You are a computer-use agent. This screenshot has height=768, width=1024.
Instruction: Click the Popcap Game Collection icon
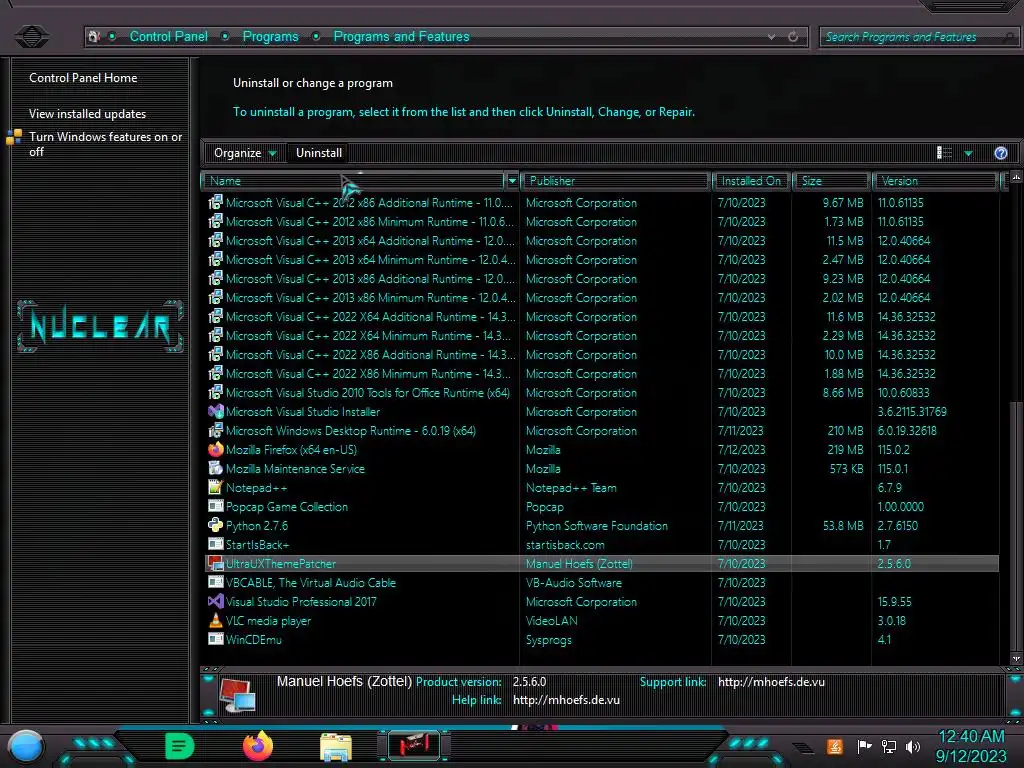pyautogui.click(x=216, y=506)
